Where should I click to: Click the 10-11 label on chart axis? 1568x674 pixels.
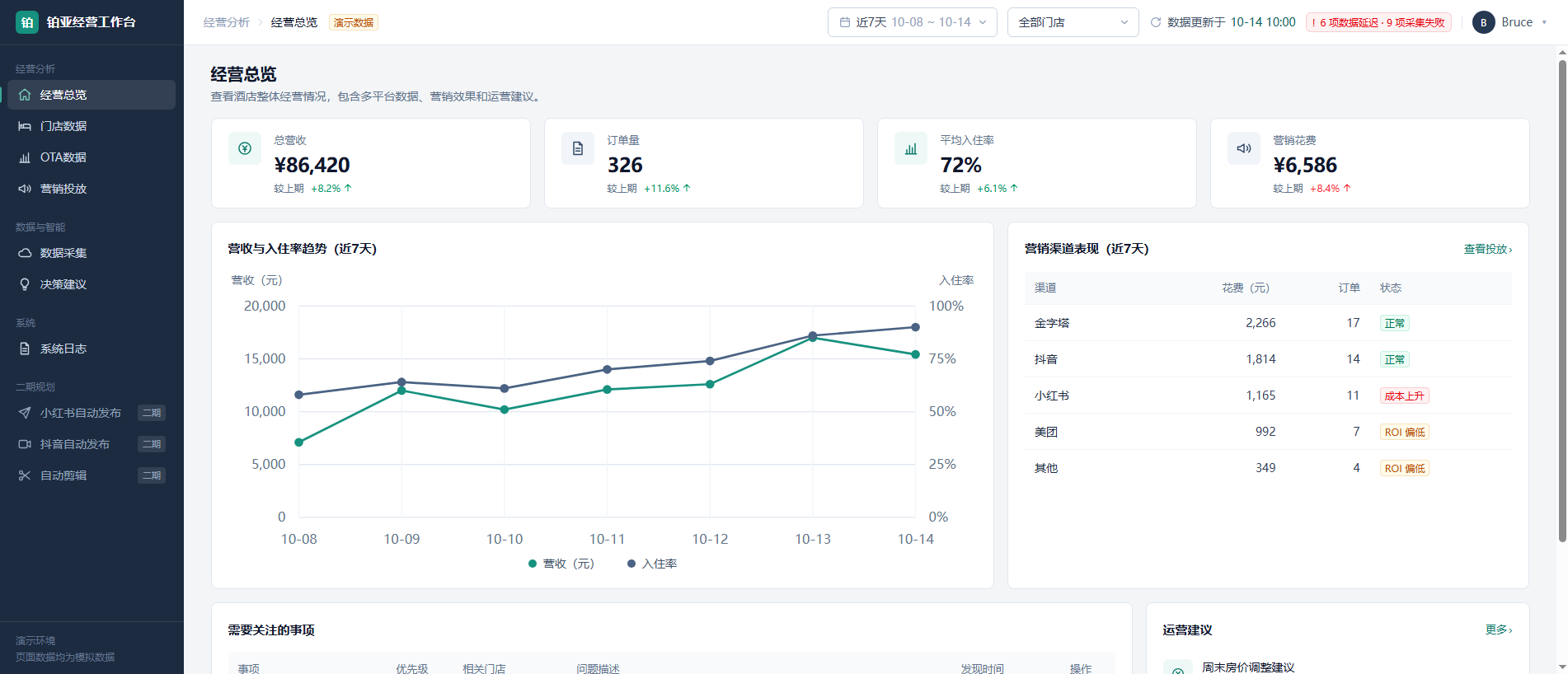click(608, 539)
